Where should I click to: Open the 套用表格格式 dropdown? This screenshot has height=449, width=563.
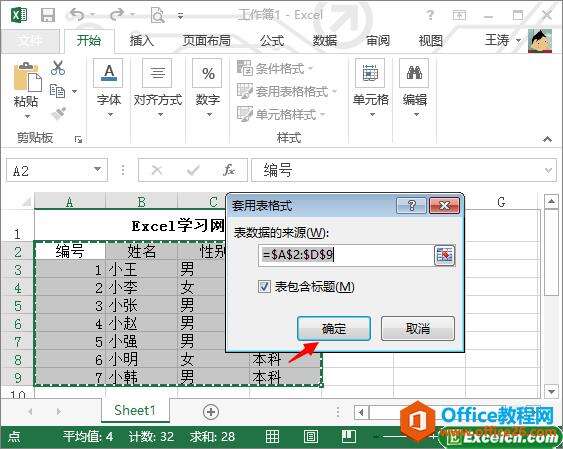point(287,91)
